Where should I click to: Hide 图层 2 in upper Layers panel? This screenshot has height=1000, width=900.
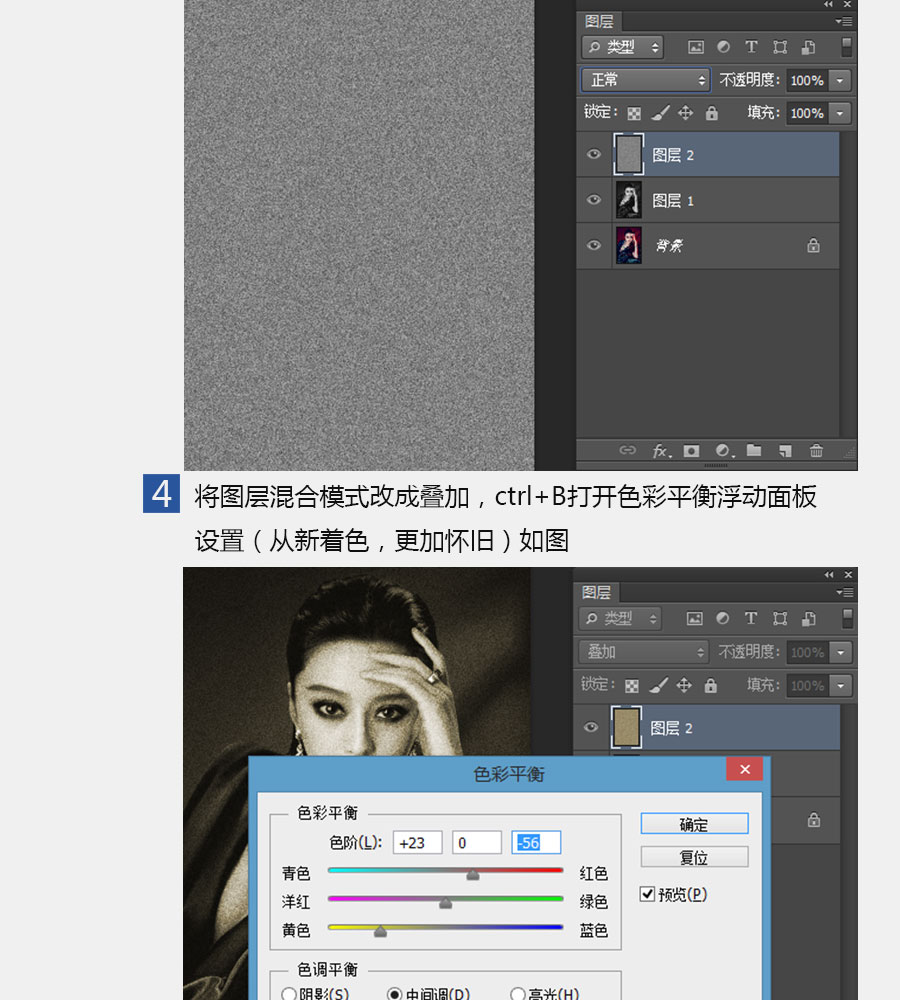pos(593,154)
